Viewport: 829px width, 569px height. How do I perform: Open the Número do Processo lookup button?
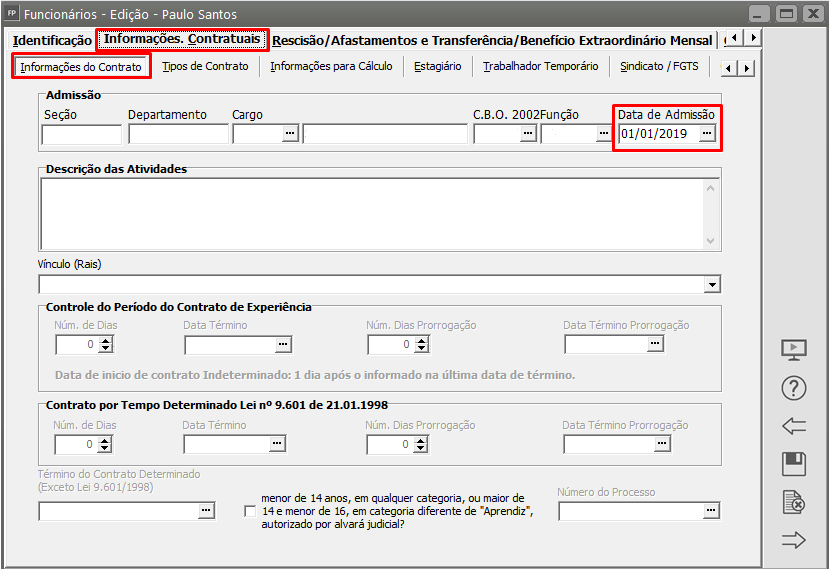click(x=709, y=511)
